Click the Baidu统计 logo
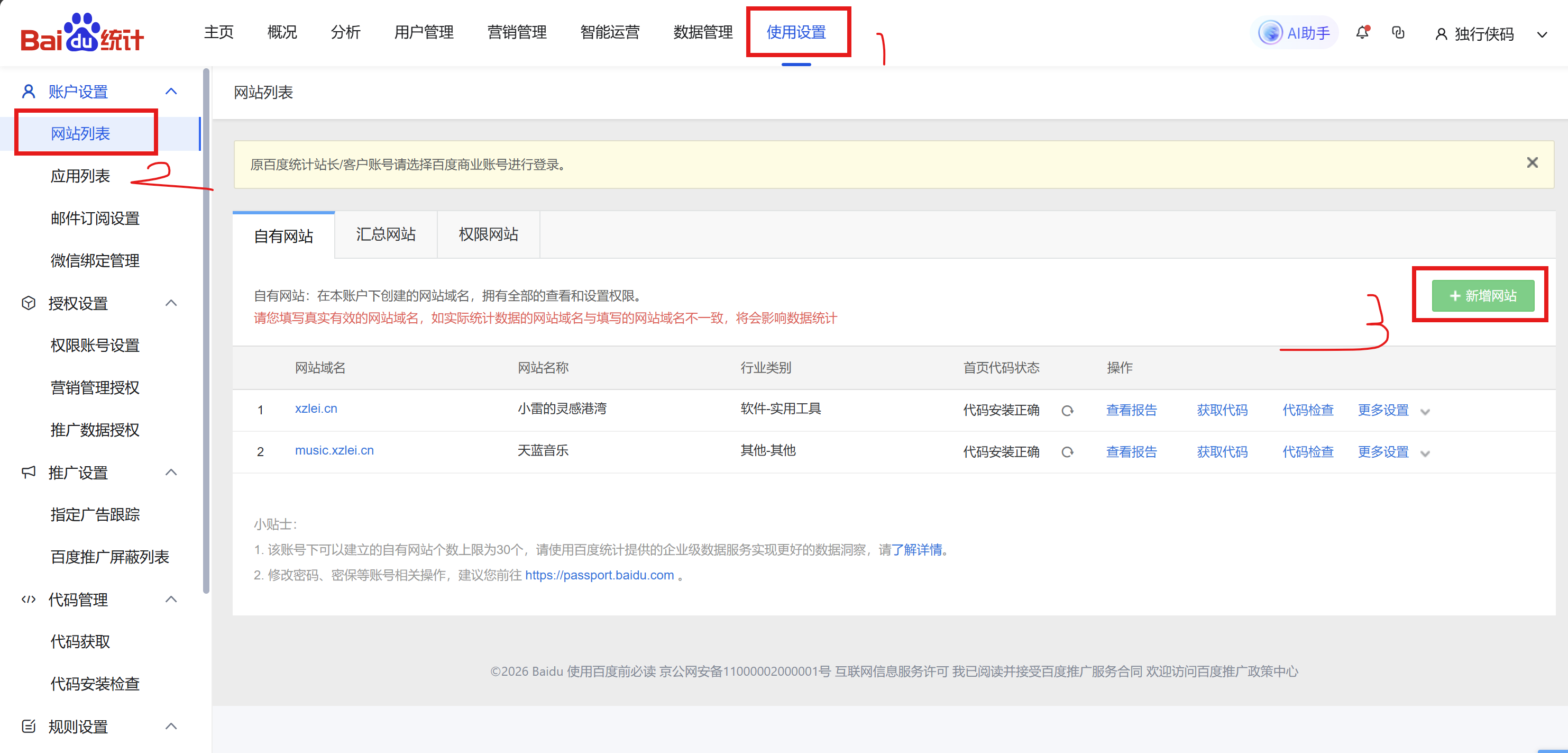The image size is (1568, 753). pos(81,33)
